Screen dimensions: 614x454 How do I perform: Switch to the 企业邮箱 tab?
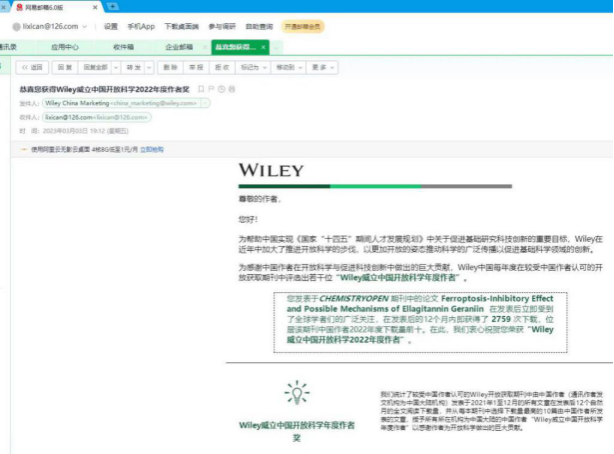coord(179,46)
